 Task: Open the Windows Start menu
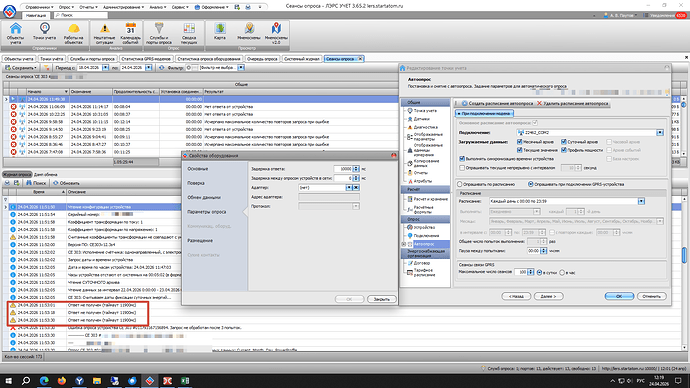pos(8,381)
